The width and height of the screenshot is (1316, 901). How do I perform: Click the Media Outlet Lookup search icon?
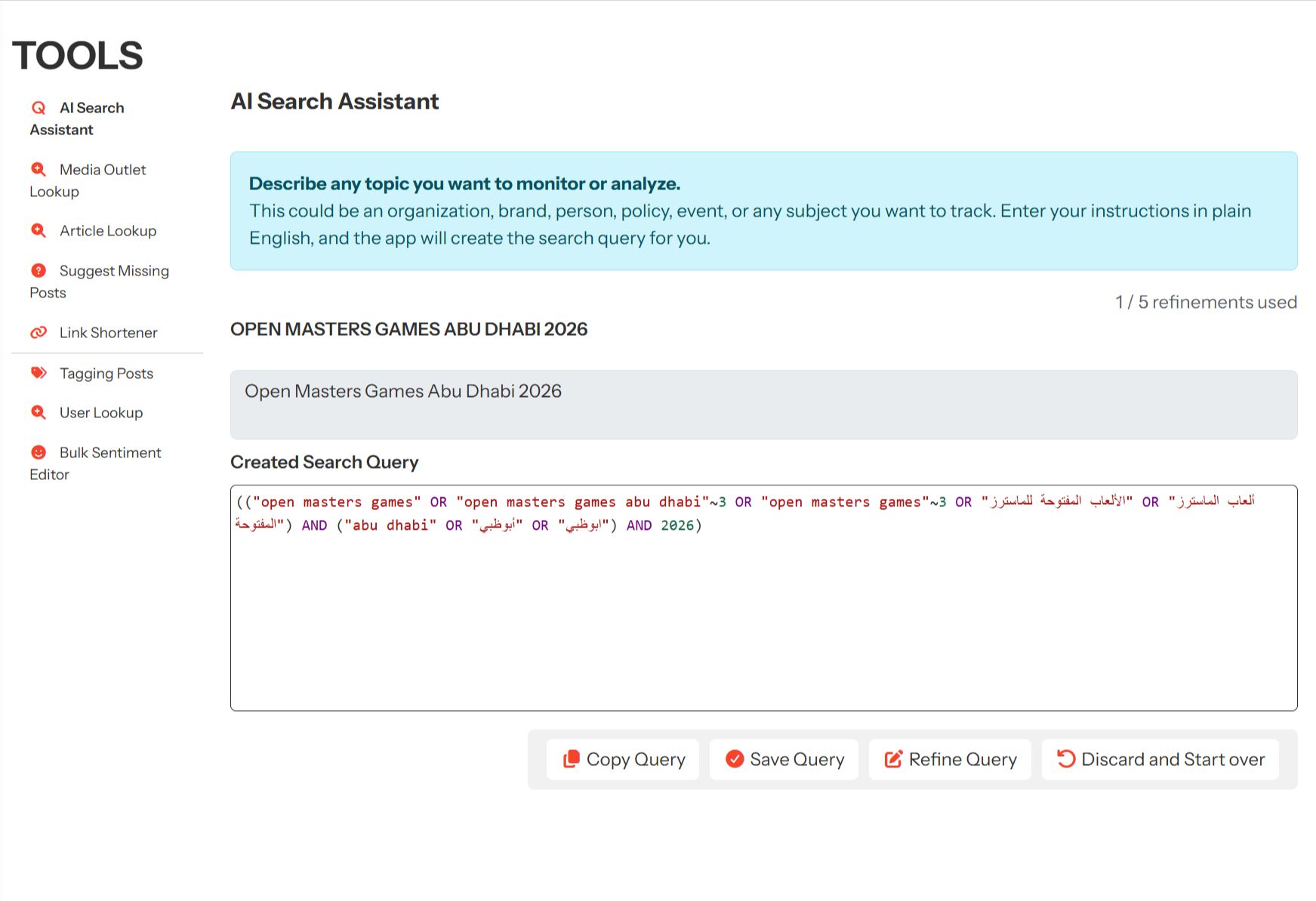(39, 170)
